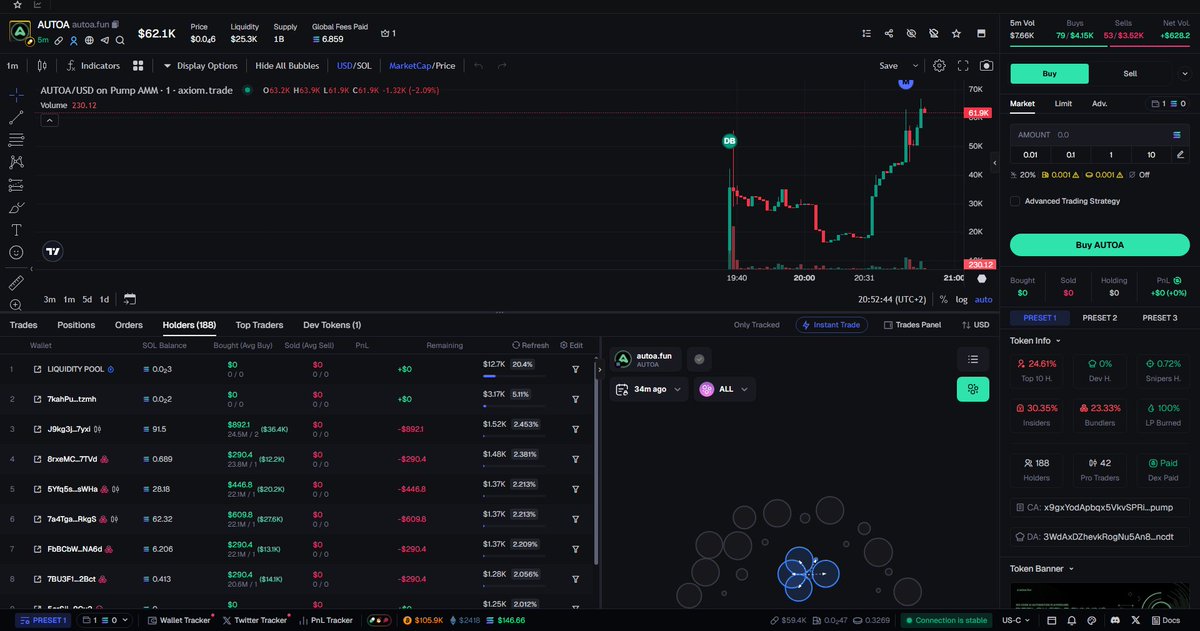Select the Sell tab
The image size is (1200, 631).
1130,73
